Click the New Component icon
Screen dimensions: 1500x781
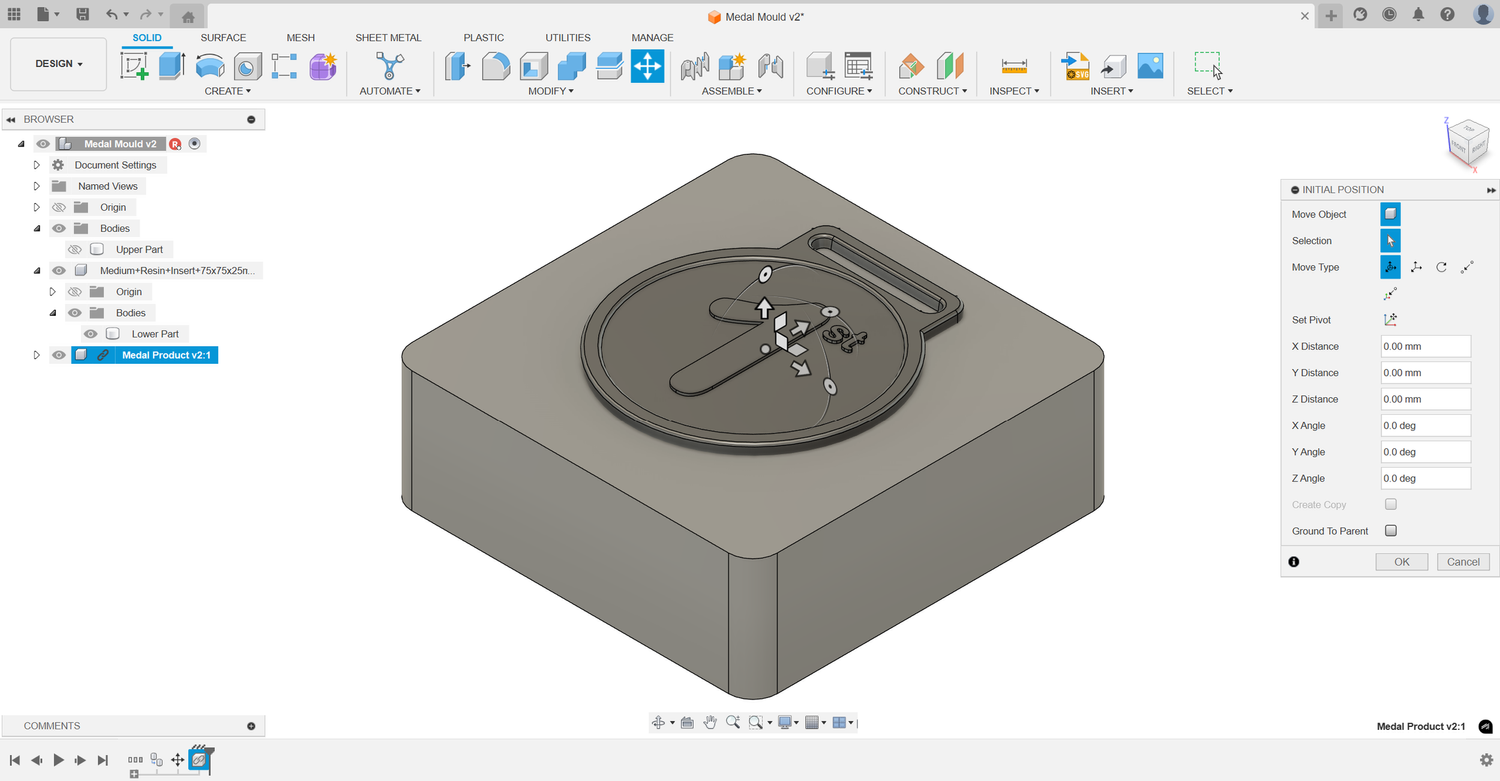pyautogui.click(x=733, y=66)
